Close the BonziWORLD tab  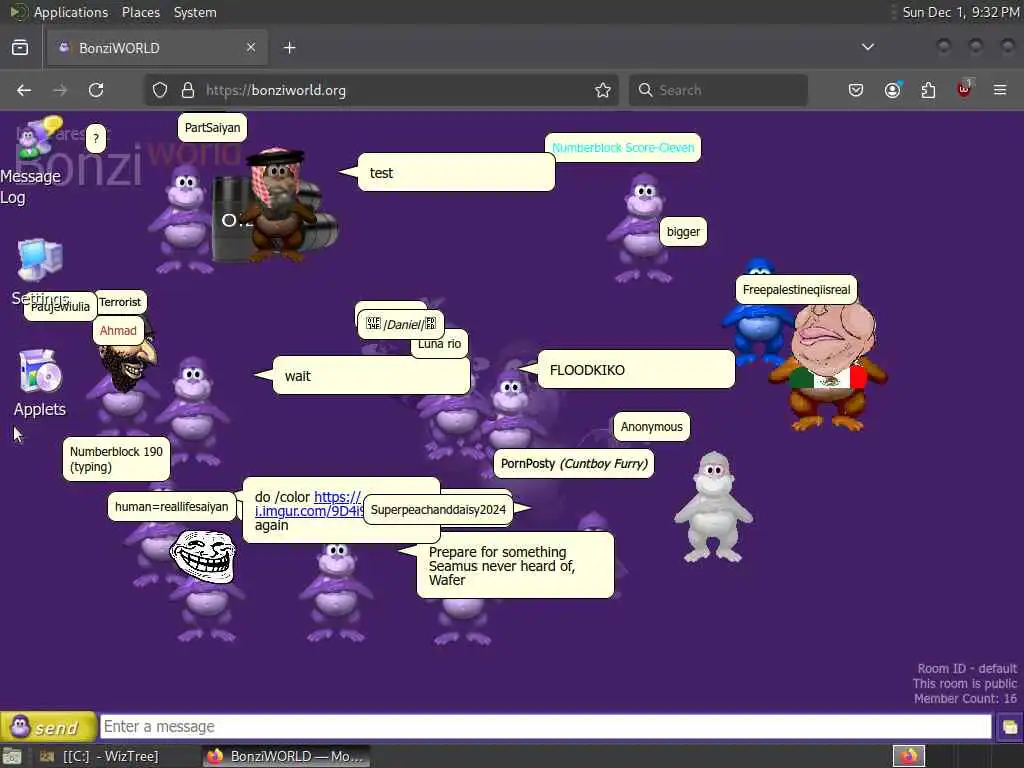point(251,47)
